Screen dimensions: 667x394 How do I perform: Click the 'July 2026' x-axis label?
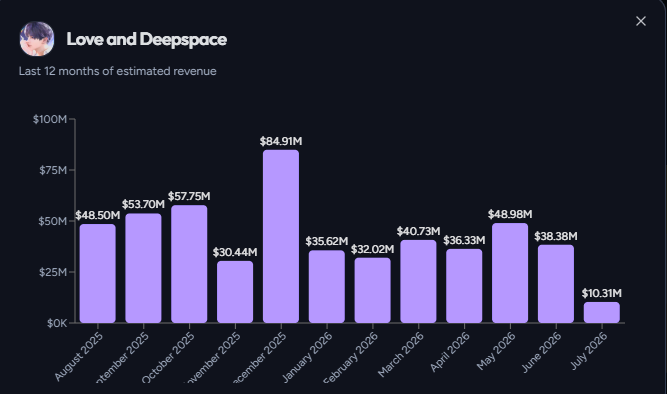(x=588, y=351)
